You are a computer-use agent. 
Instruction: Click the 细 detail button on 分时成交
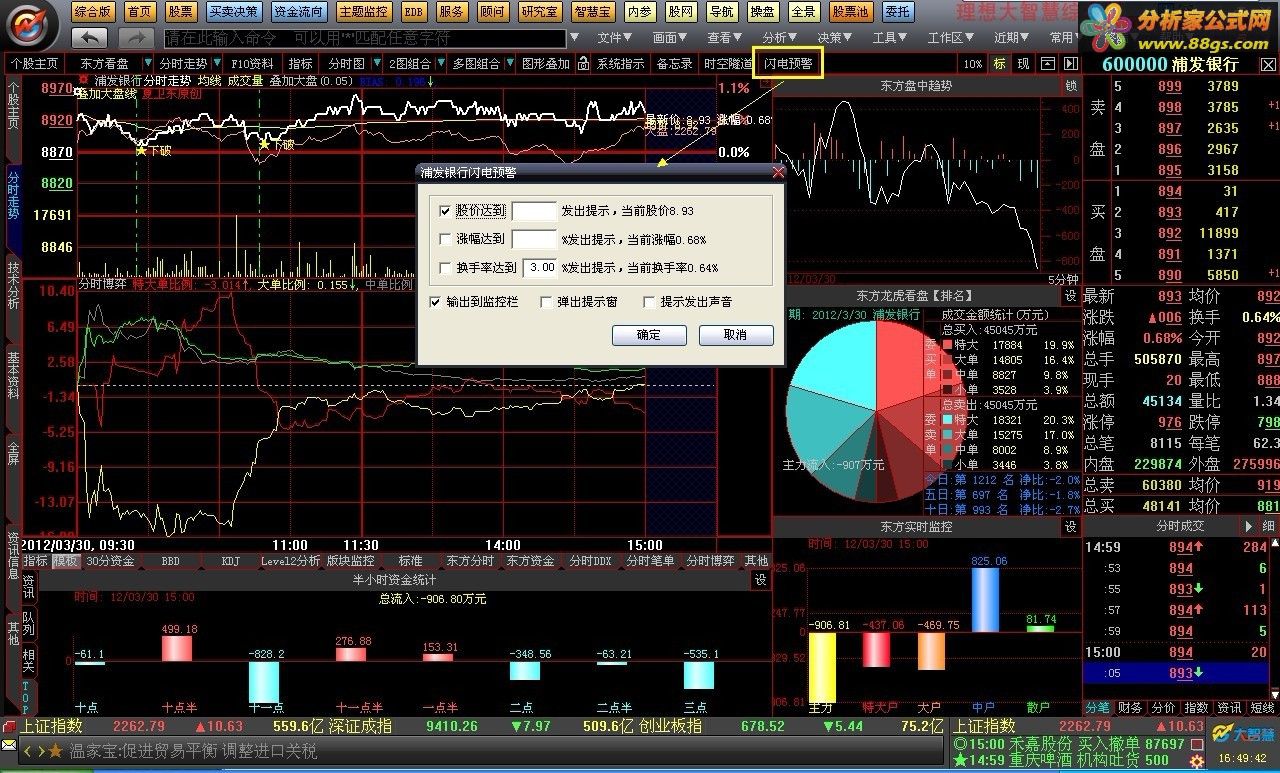coord(1267,526)
